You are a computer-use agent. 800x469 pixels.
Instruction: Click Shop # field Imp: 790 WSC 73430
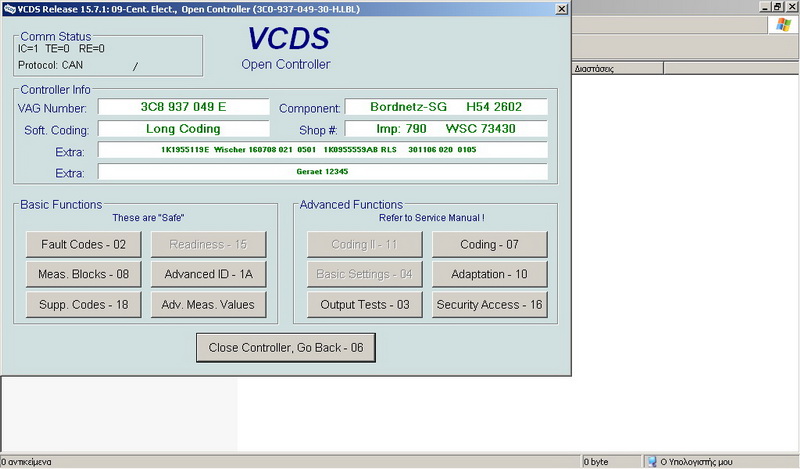(x=446, y=129)
